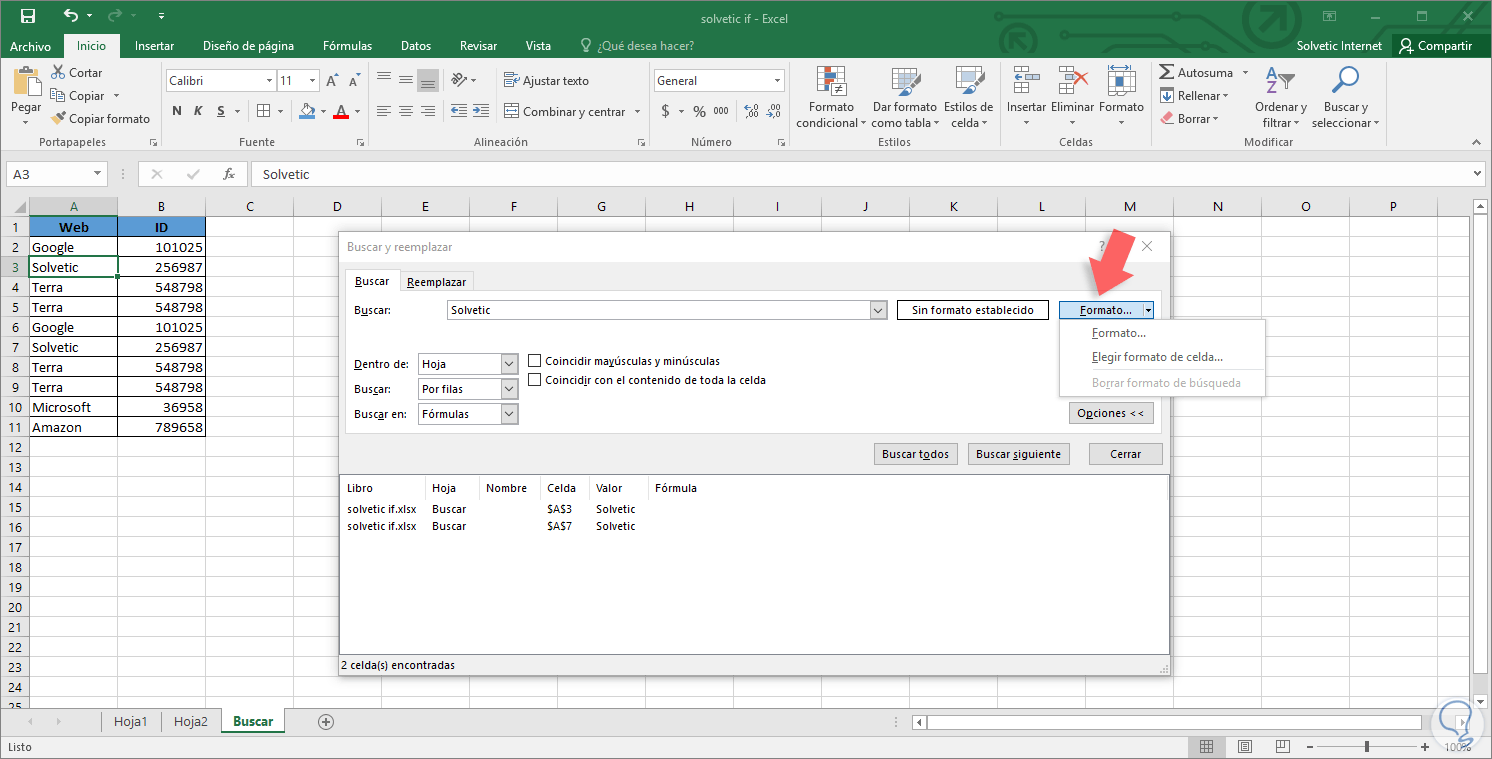Enable Coincidir mayúsculas y minúsculas
This screenshot has height=759, width=1492.
(x=535, y=361)
